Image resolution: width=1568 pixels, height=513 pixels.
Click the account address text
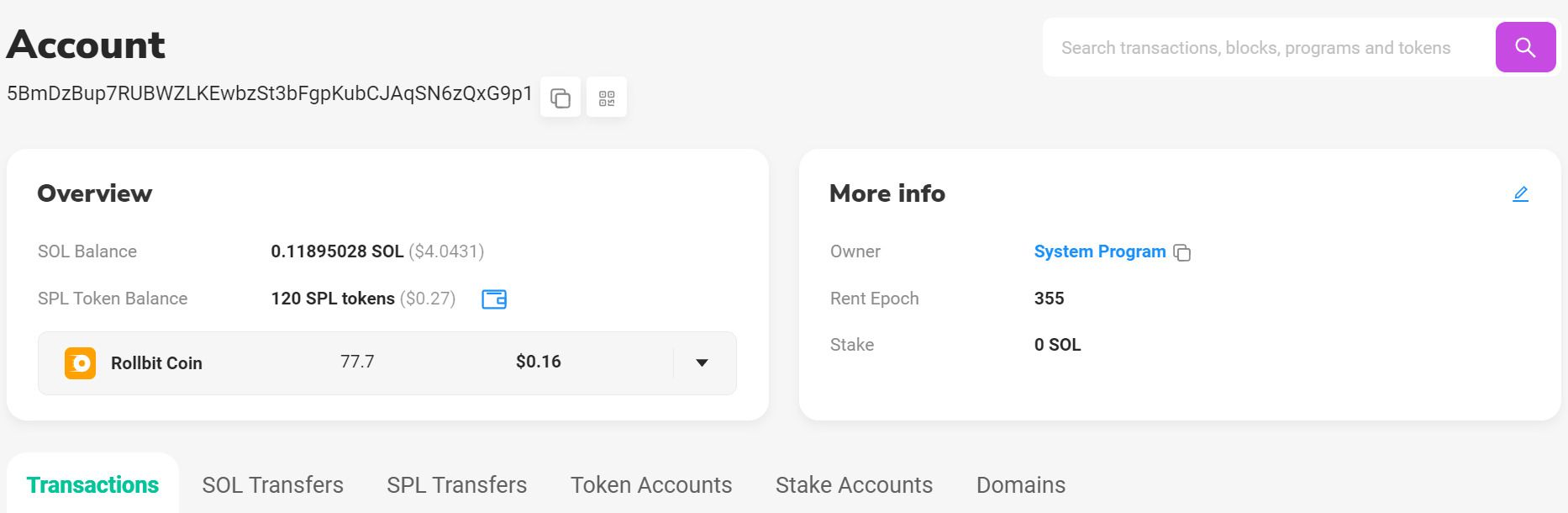point(270,93)
